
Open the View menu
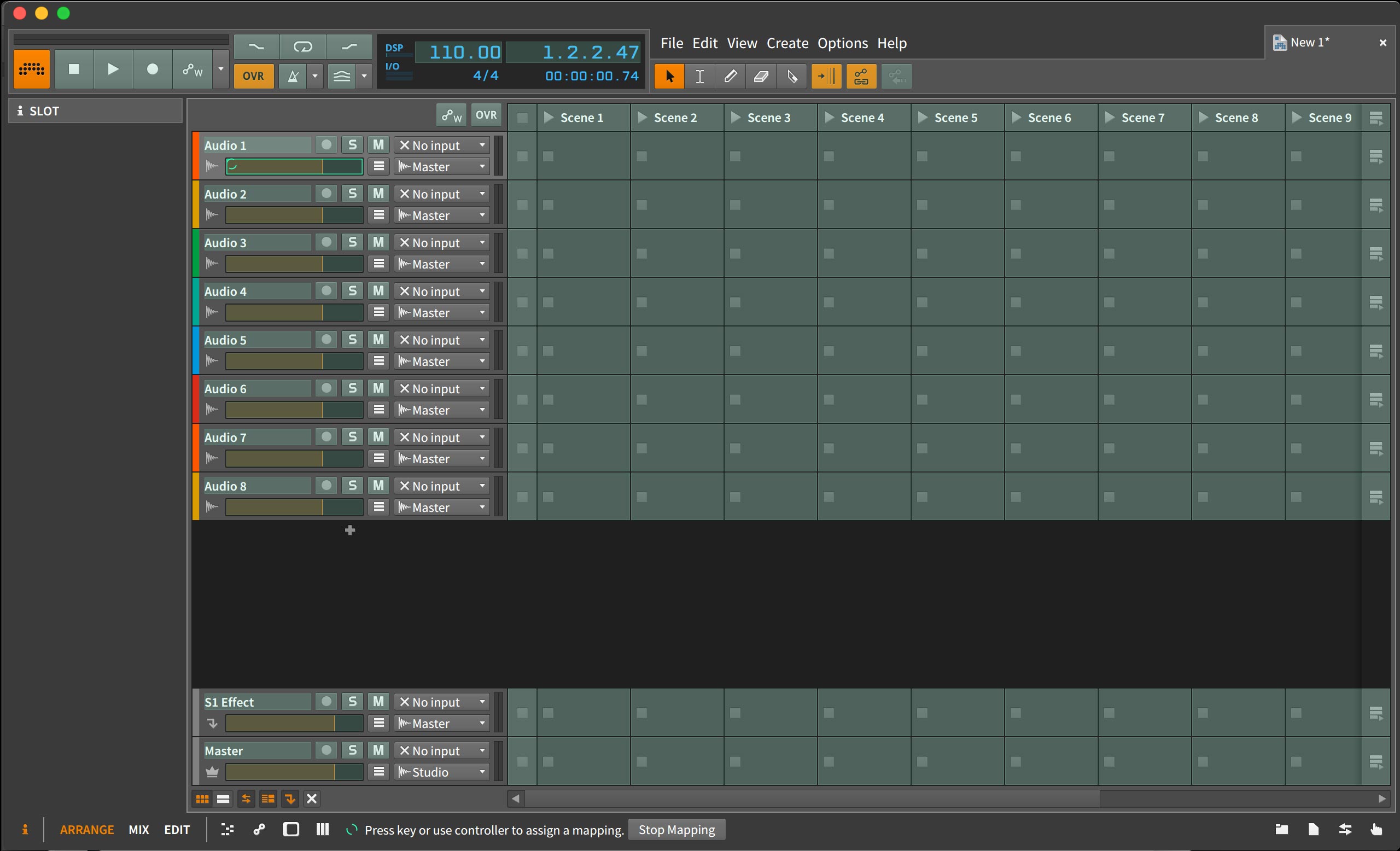pos(742,43)
